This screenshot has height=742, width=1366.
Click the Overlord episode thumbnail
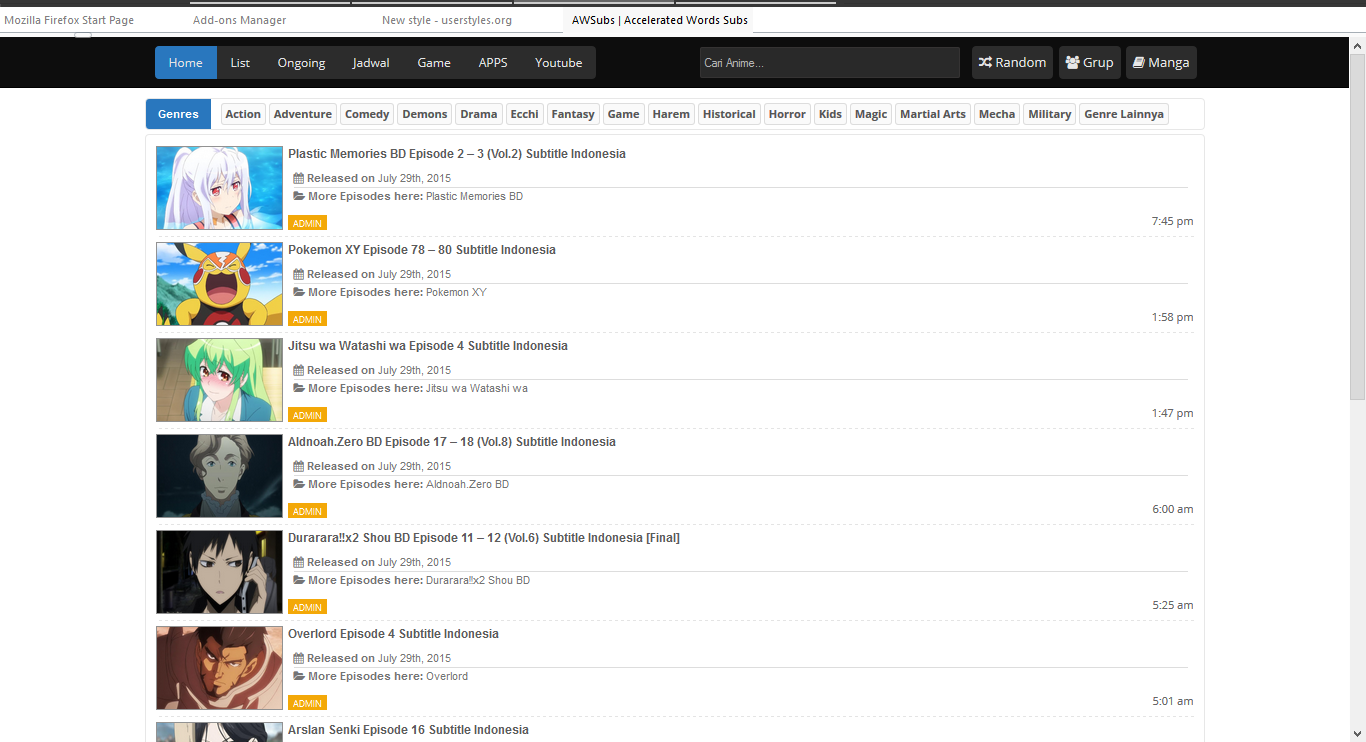[220, 668]
